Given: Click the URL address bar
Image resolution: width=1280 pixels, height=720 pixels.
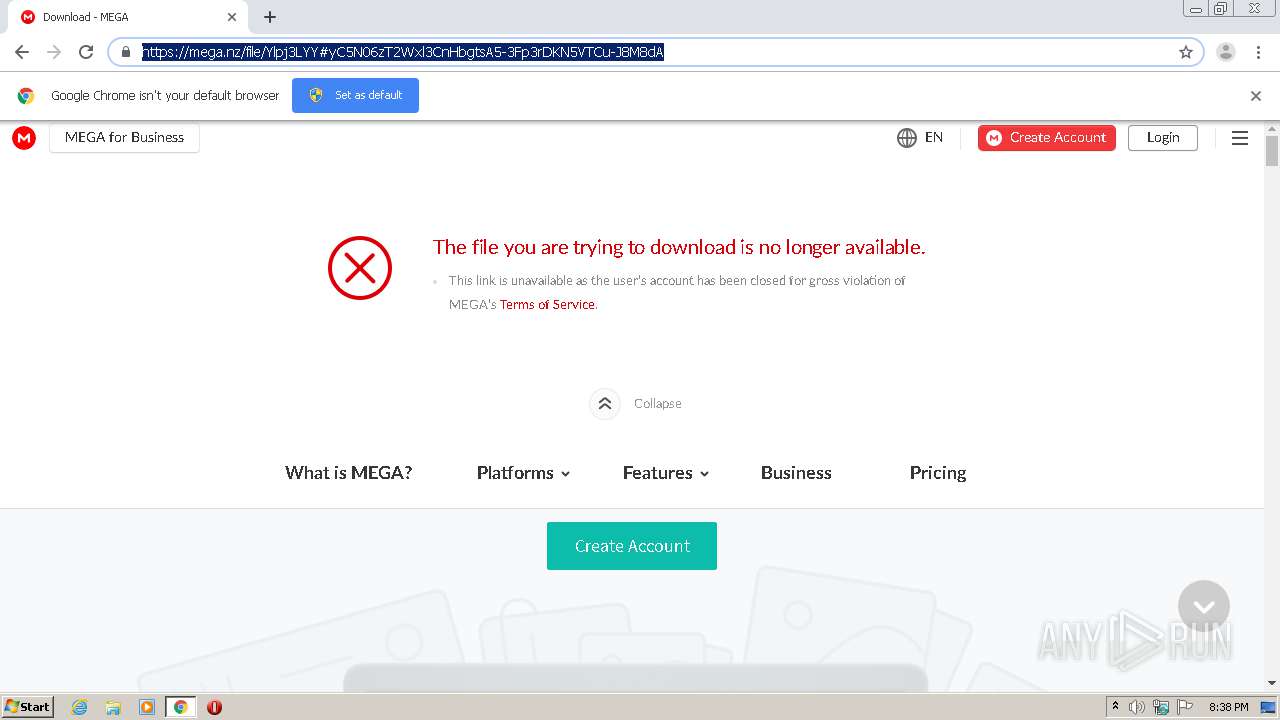Looking at the screenshot, I should [655, 52].
